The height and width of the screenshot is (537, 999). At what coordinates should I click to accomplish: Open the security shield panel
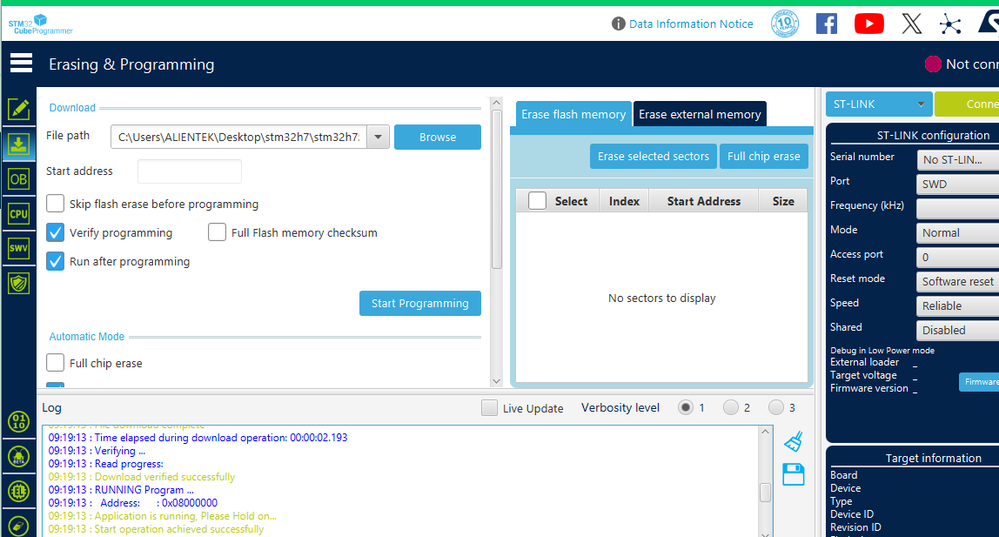click(x=18, y=283)
